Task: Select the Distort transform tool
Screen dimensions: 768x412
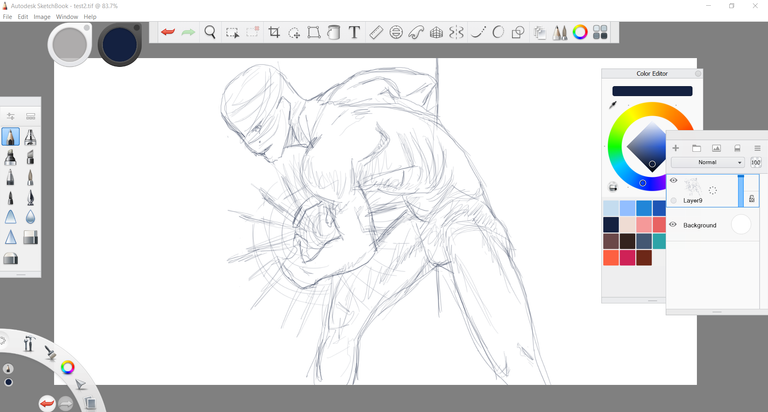Action: (x=314, y=32)
